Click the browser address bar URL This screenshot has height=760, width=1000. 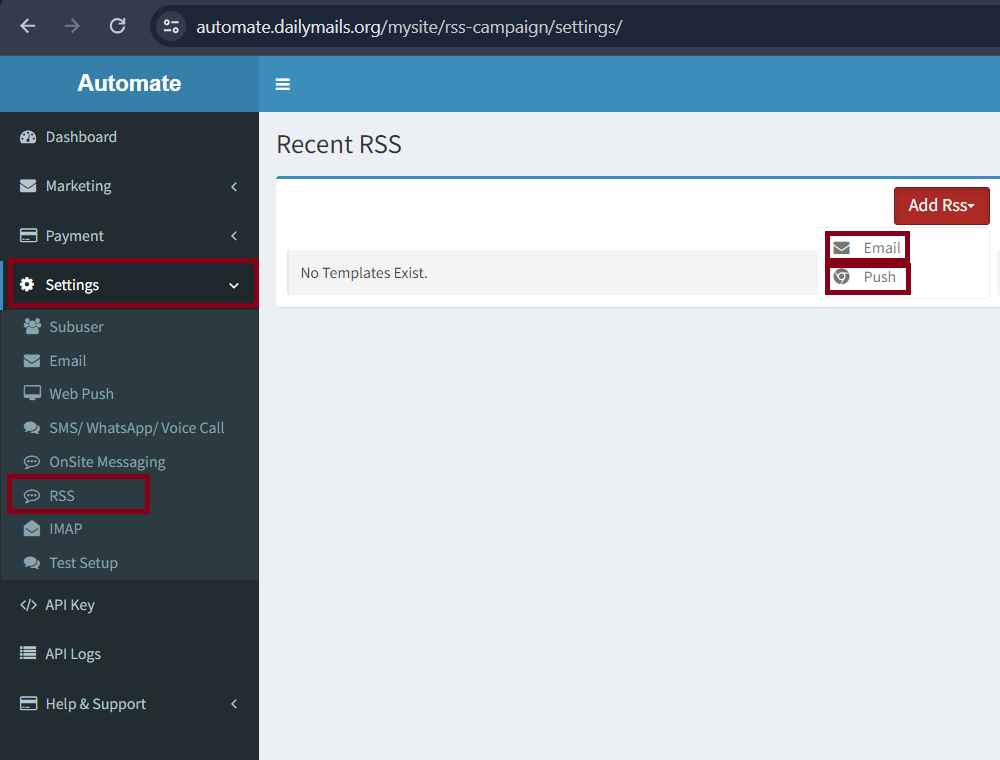click(x=409, y=26)
